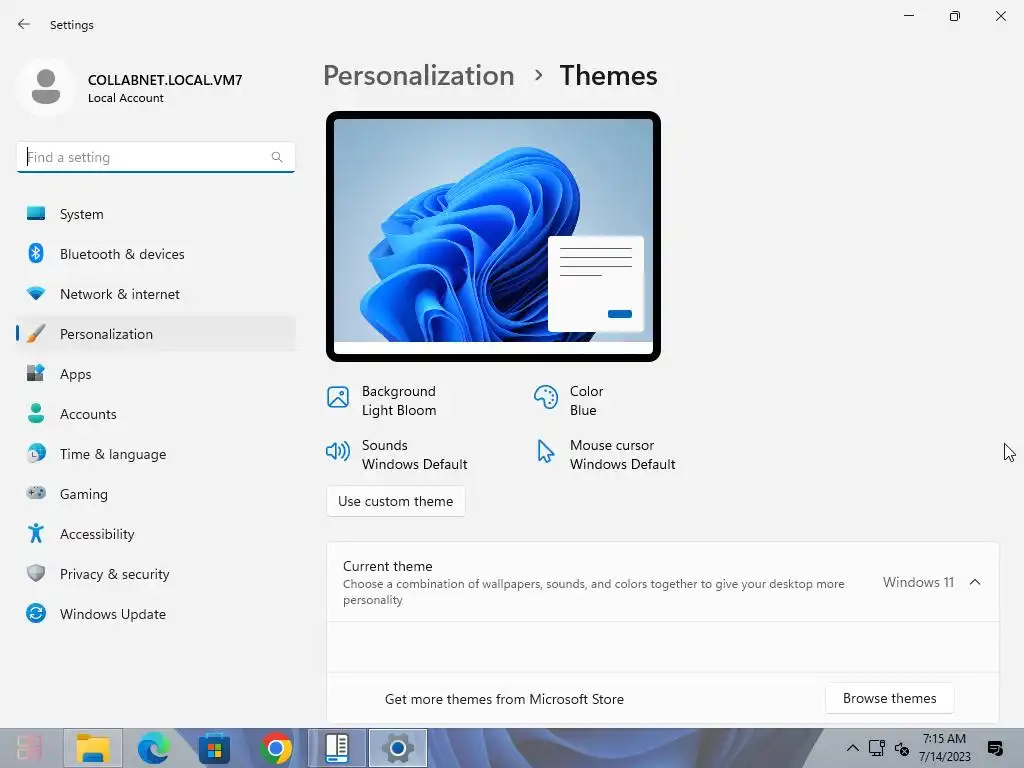The width and height of the screenshot is (1024, 768).
Task: Open Apps settings
Action: (x=155, y=374)
